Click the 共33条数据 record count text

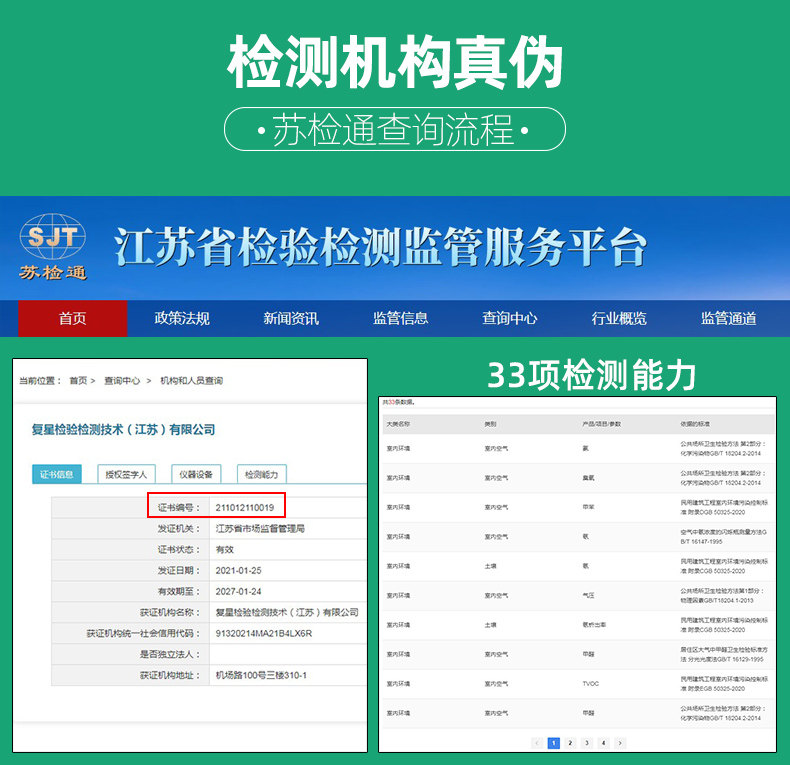pos(398,402)
